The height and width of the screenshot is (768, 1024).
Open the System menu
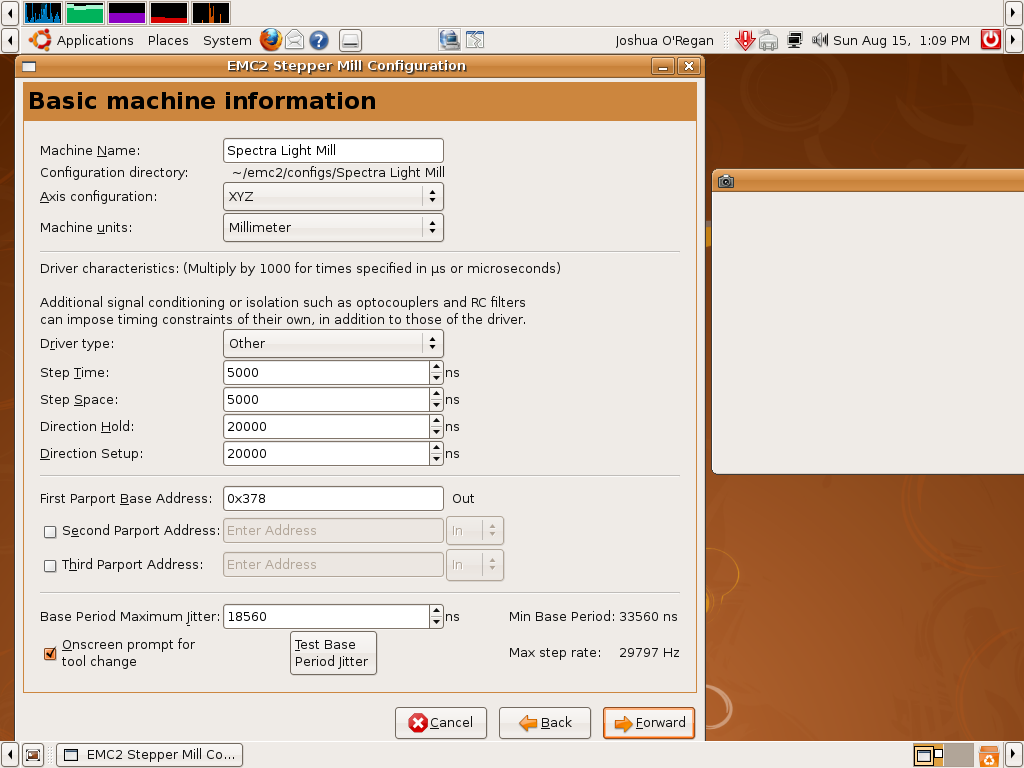[x=227, y=40]
